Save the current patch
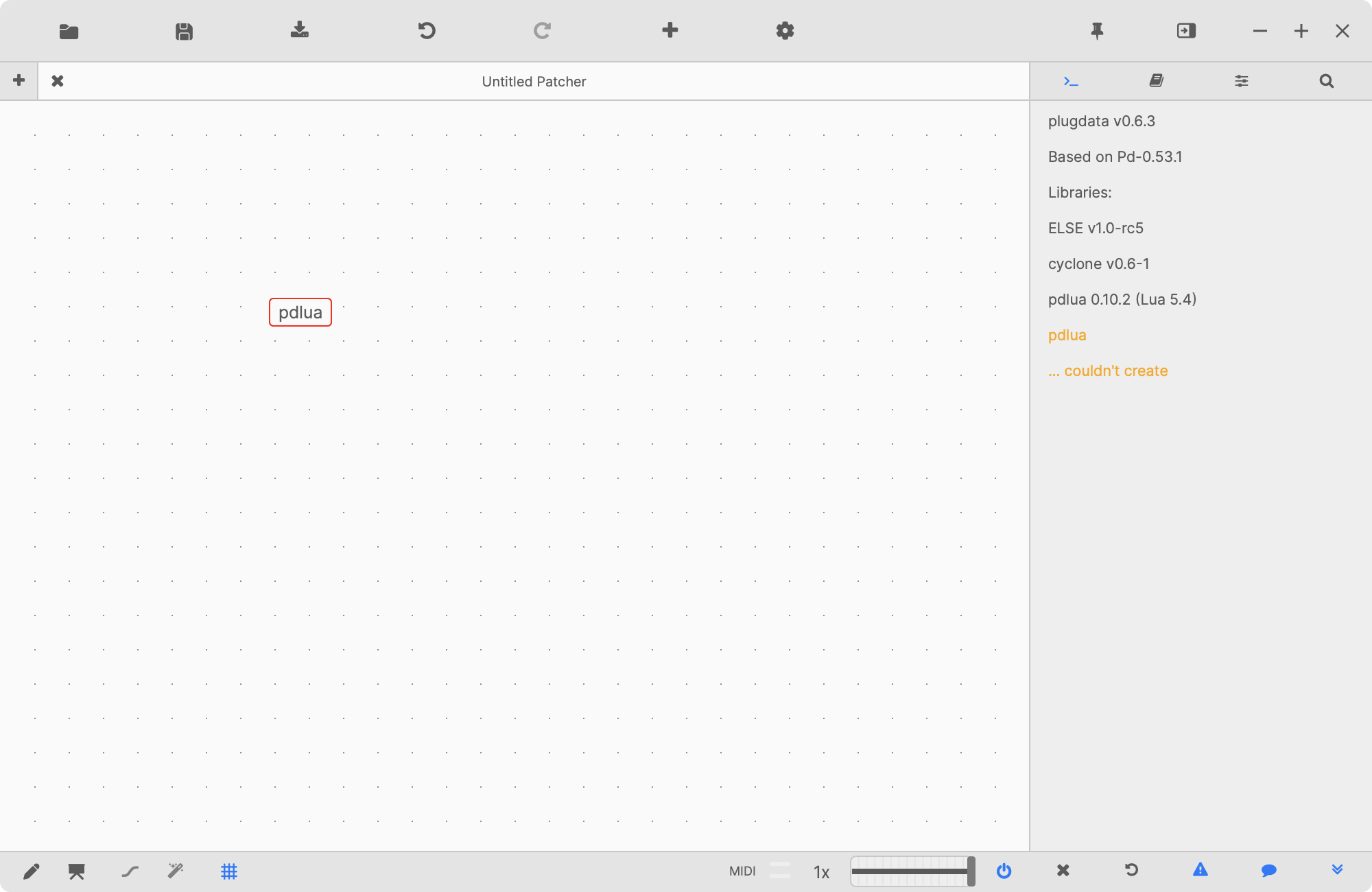This screenshot has width=1372, height=892. click(x=183, y=31)
